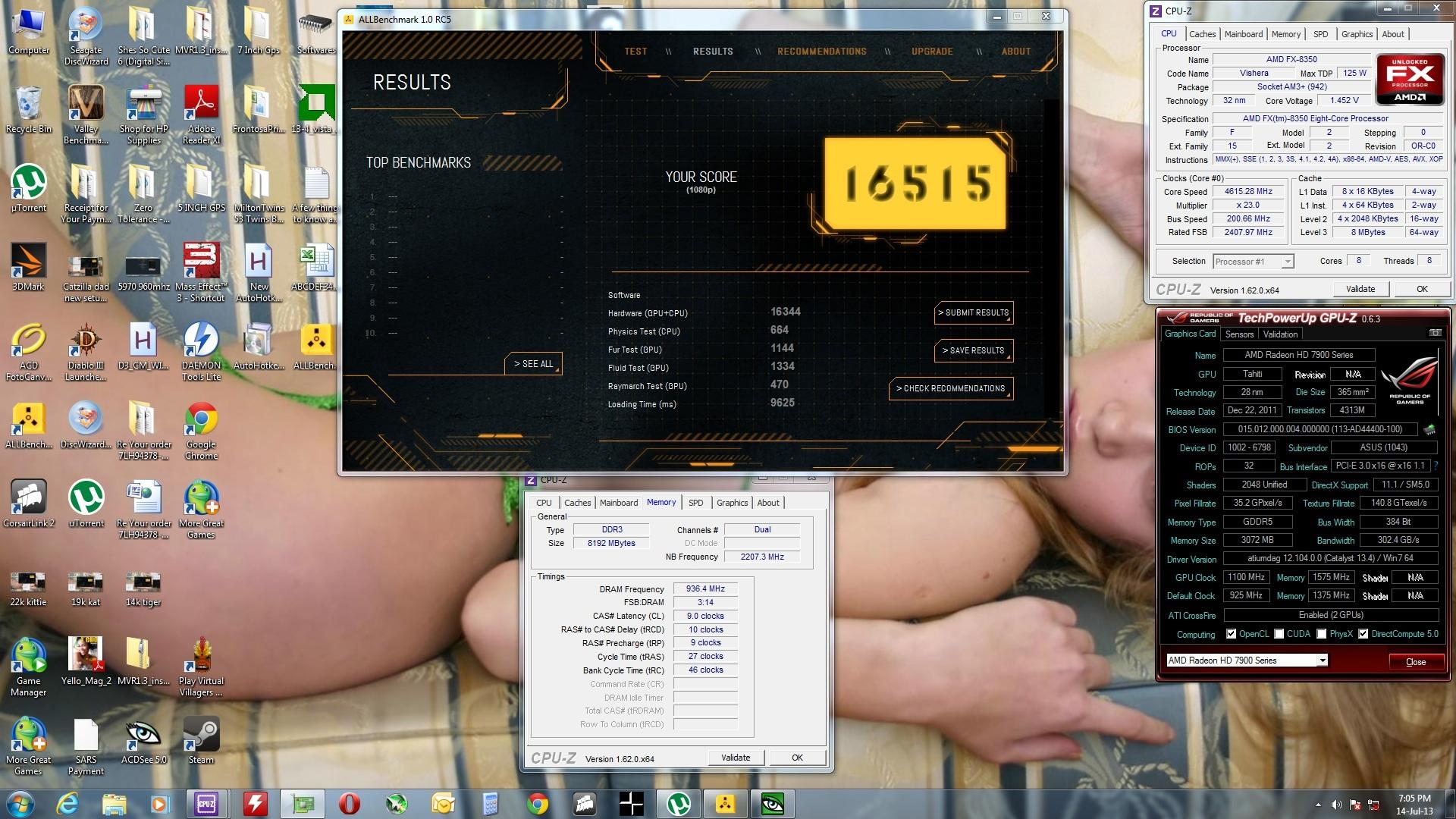
Task: Click taskbar clock showing 7:05 PM
Action: [x=1414, y=805]
